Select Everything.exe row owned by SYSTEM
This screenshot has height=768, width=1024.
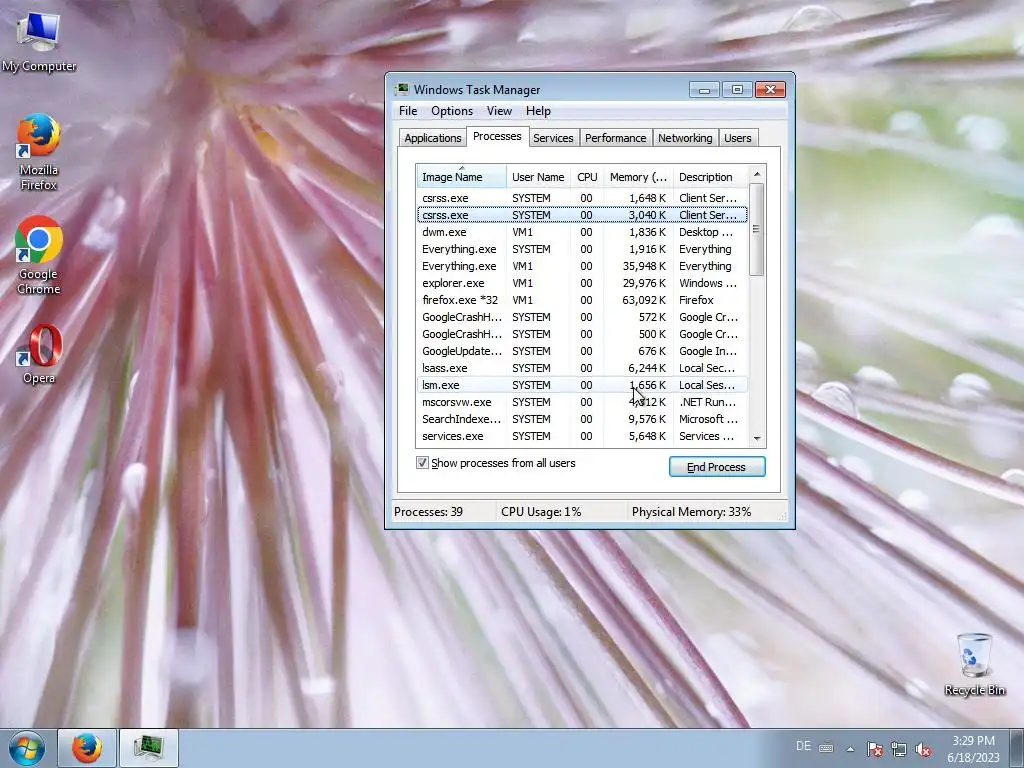(x=582, y=249)
